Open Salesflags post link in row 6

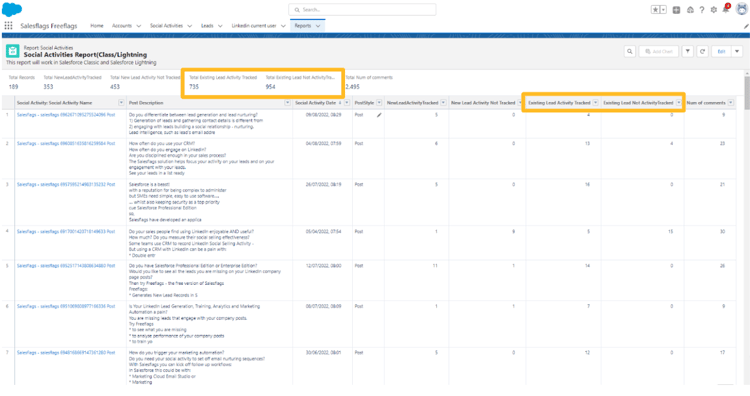coord(66,307)
